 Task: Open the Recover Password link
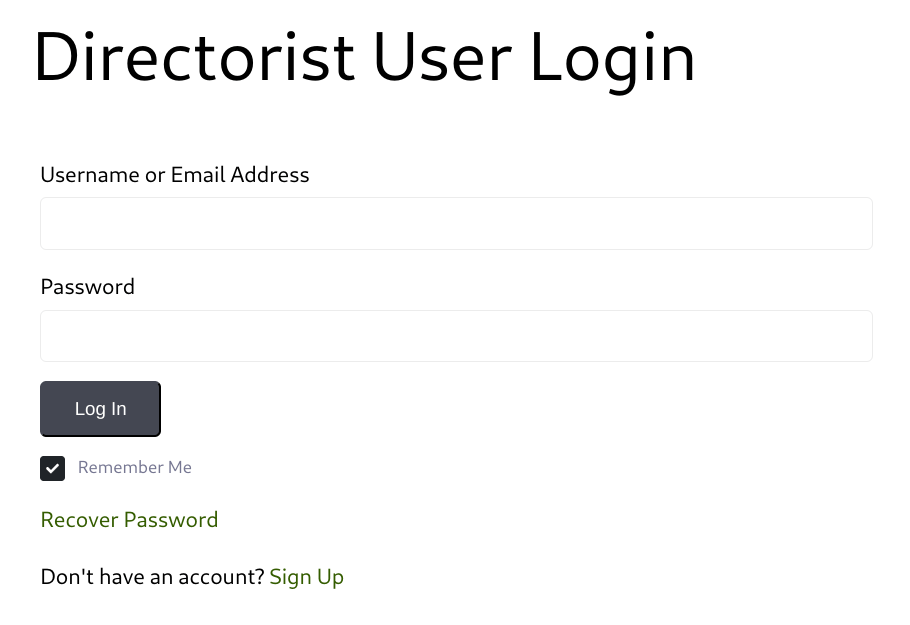129,520
